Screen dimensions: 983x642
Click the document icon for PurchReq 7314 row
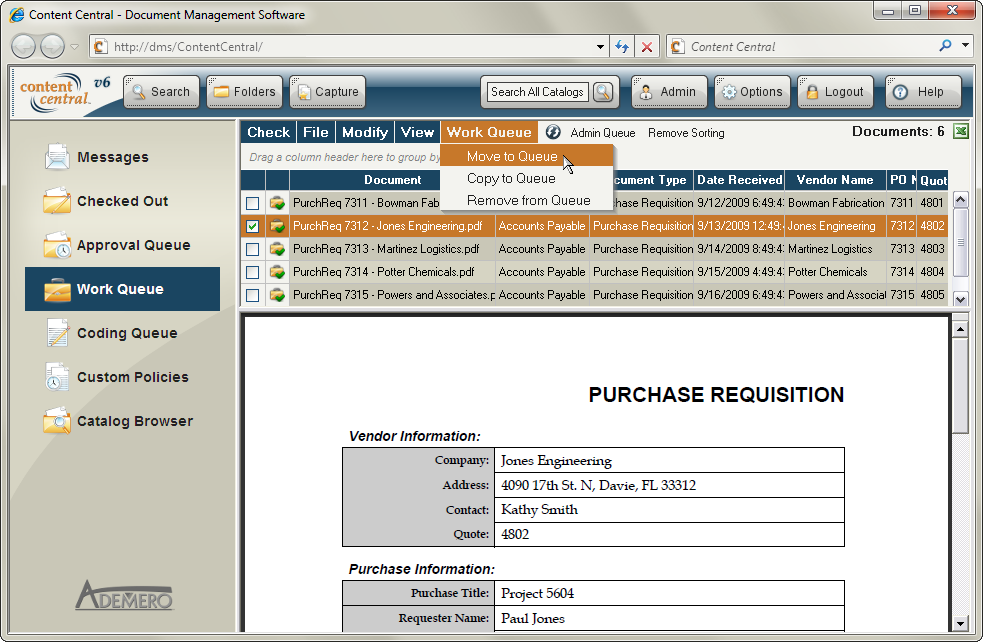pos(277,272)
